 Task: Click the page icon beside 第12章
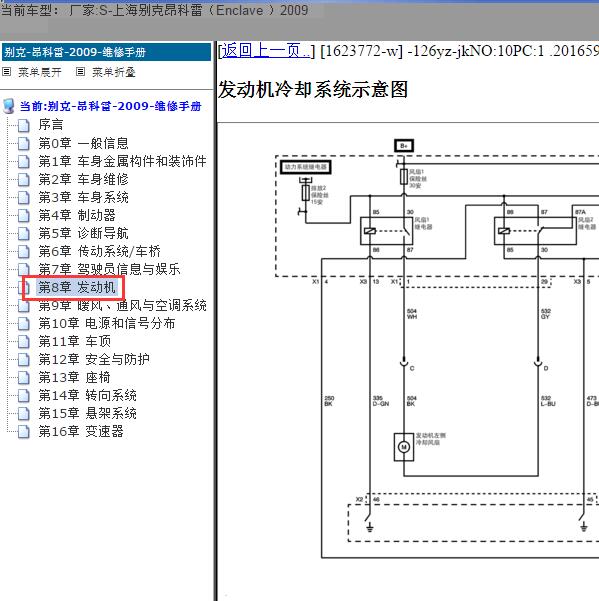click(24, 360)
